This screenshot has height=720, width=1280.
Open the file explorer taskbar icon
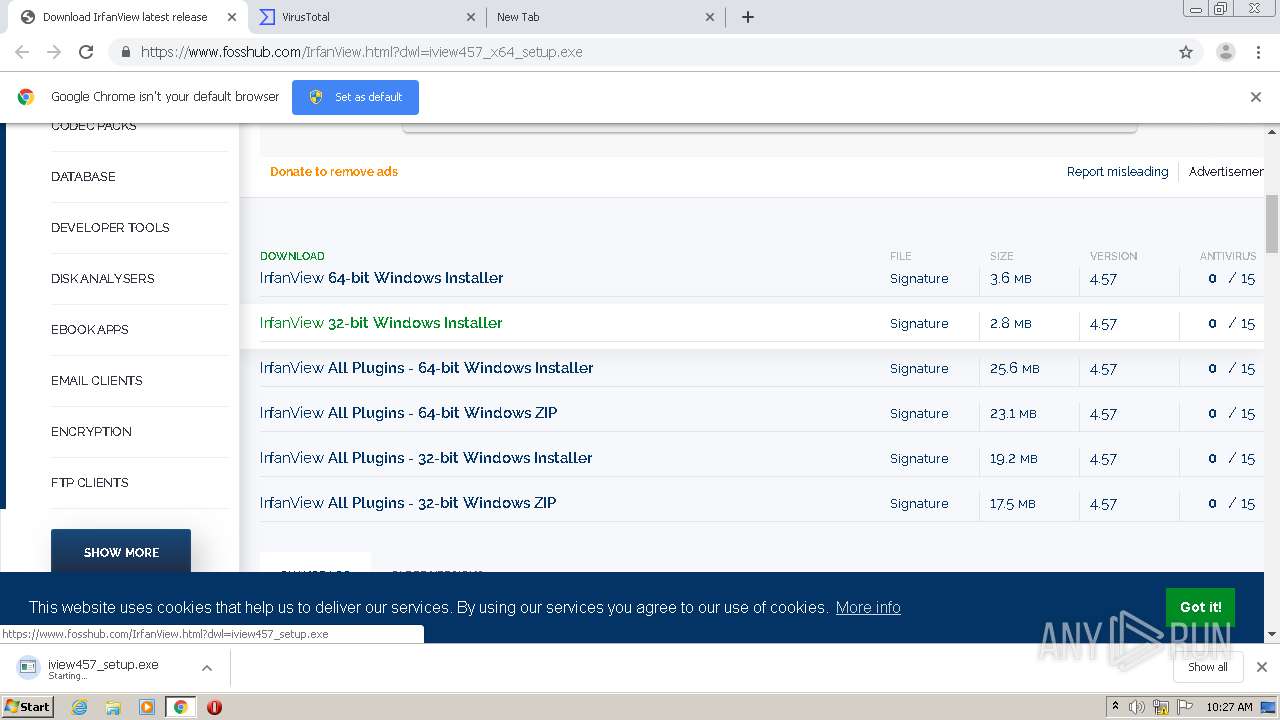[x=113, y=707]
